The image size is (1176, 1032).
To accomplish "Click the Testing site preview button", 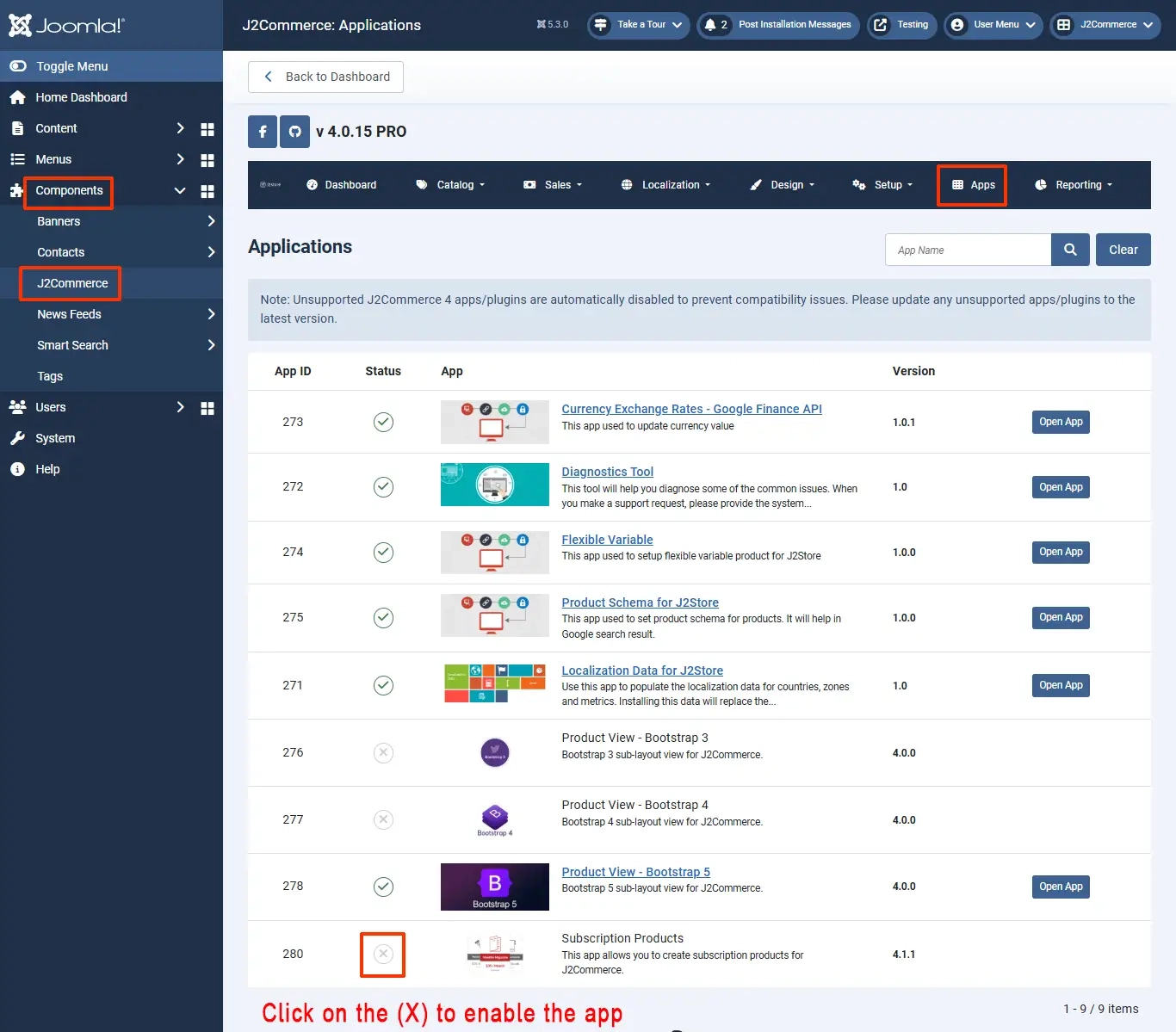I will click(x=901, y=25).
